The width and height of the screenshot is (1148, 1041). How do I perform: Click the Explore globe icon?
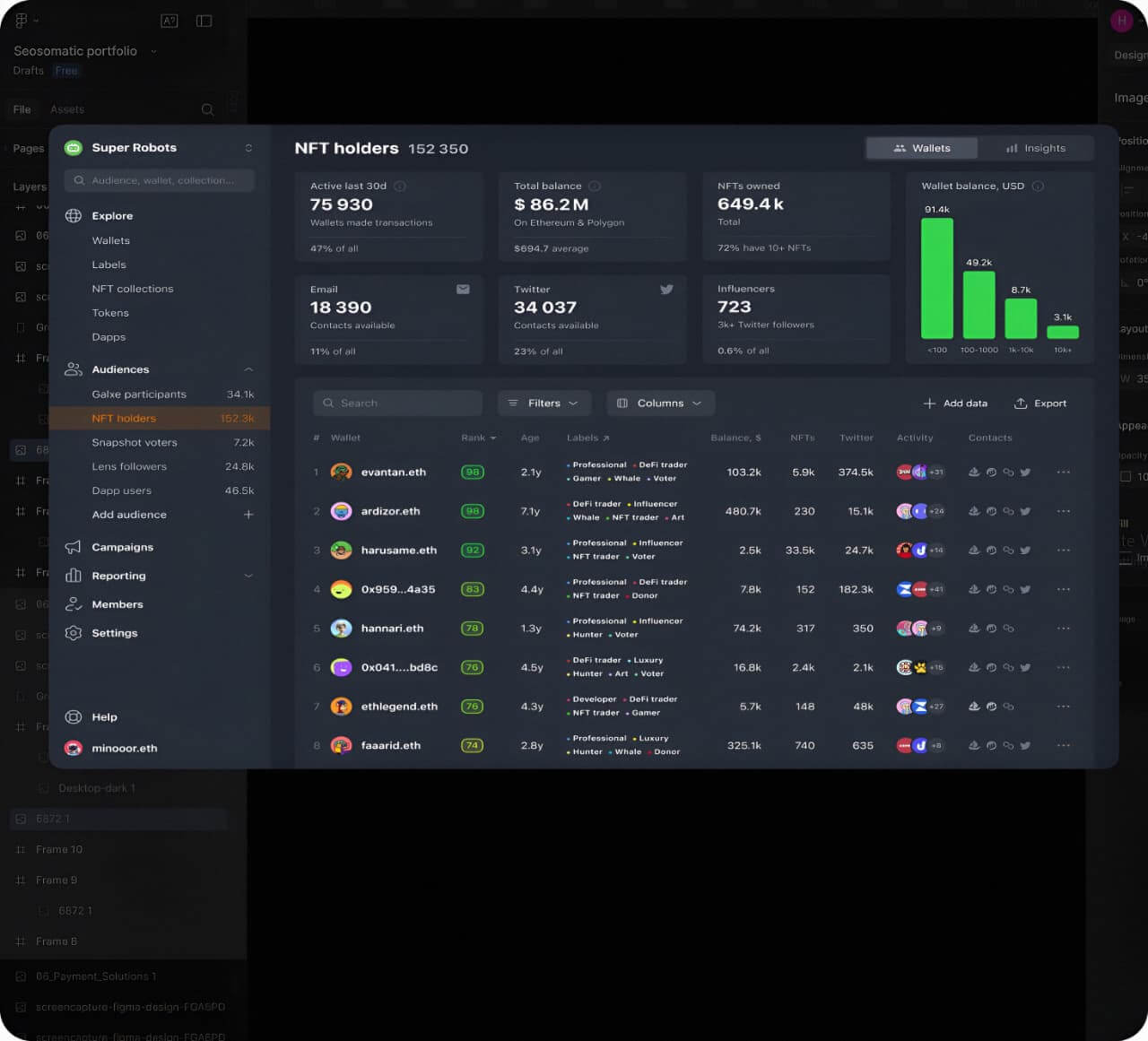74,216
